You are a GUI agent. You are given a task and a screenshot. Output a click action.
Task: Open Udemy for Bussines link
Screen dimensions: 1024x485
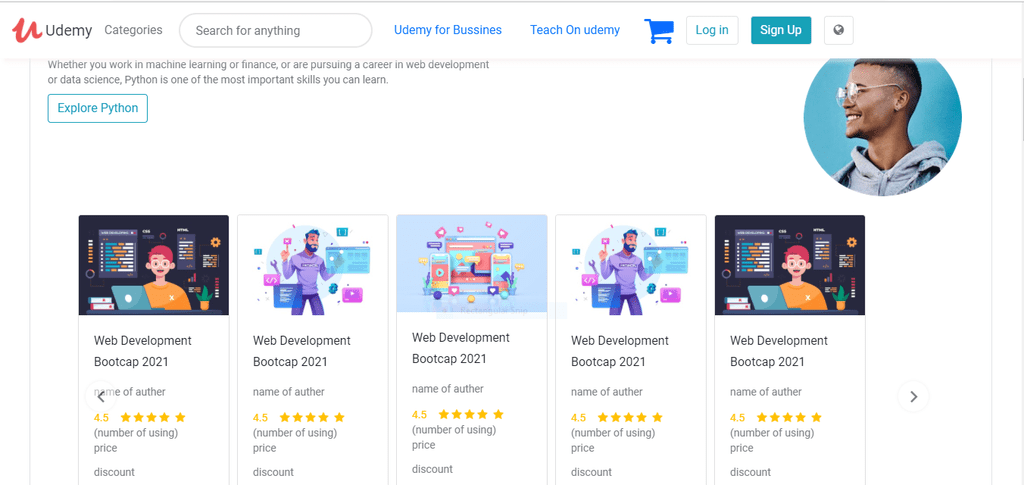pos(448,30)
